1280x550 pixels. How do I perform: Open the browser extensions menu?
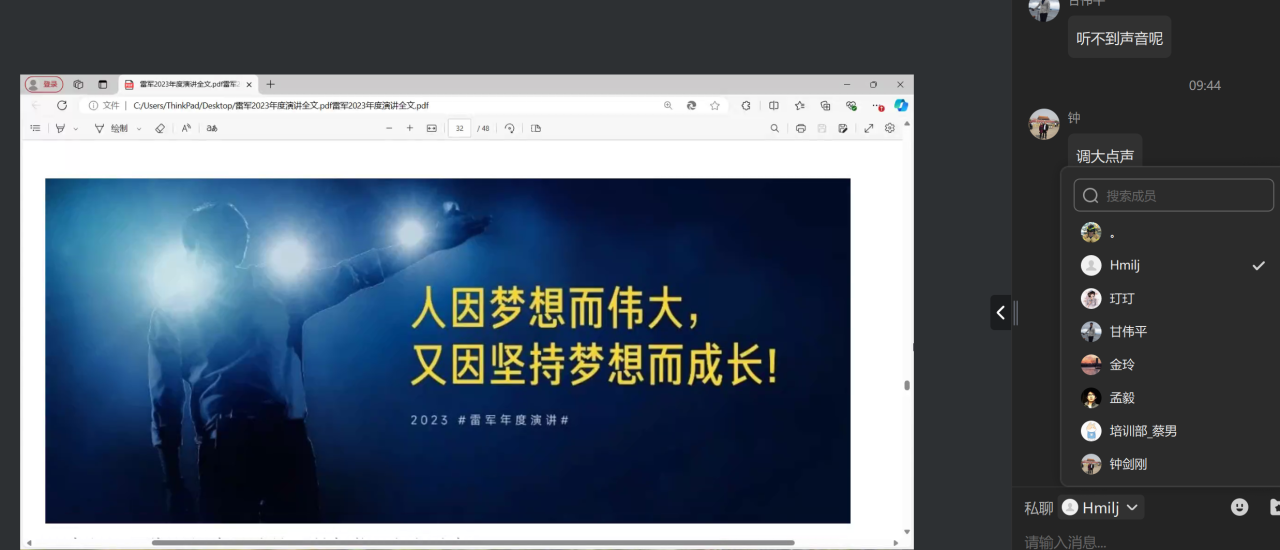(746, 105)
